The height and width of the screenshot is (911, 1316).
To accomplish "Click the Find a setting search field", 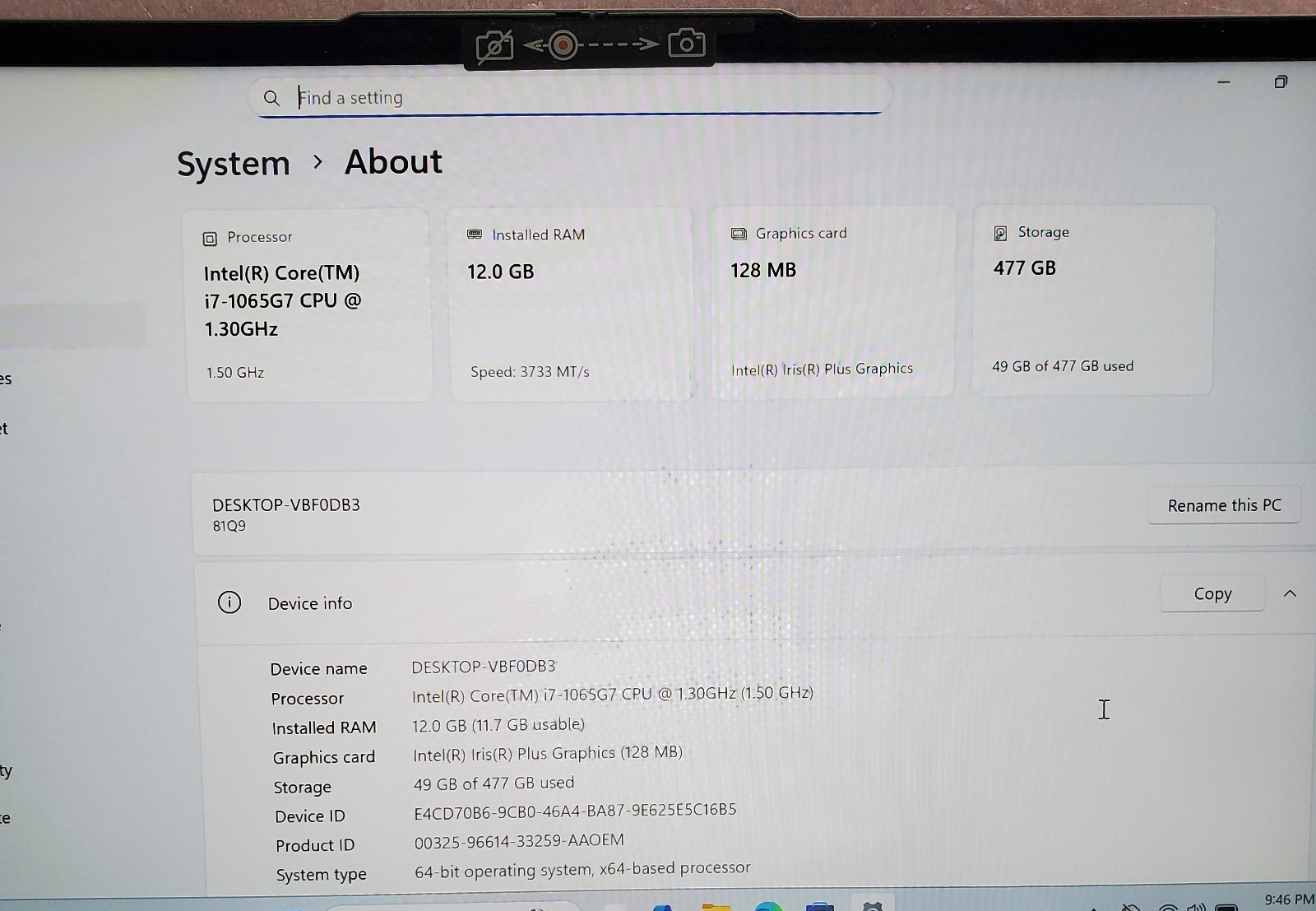I will (x=569, y=97).
